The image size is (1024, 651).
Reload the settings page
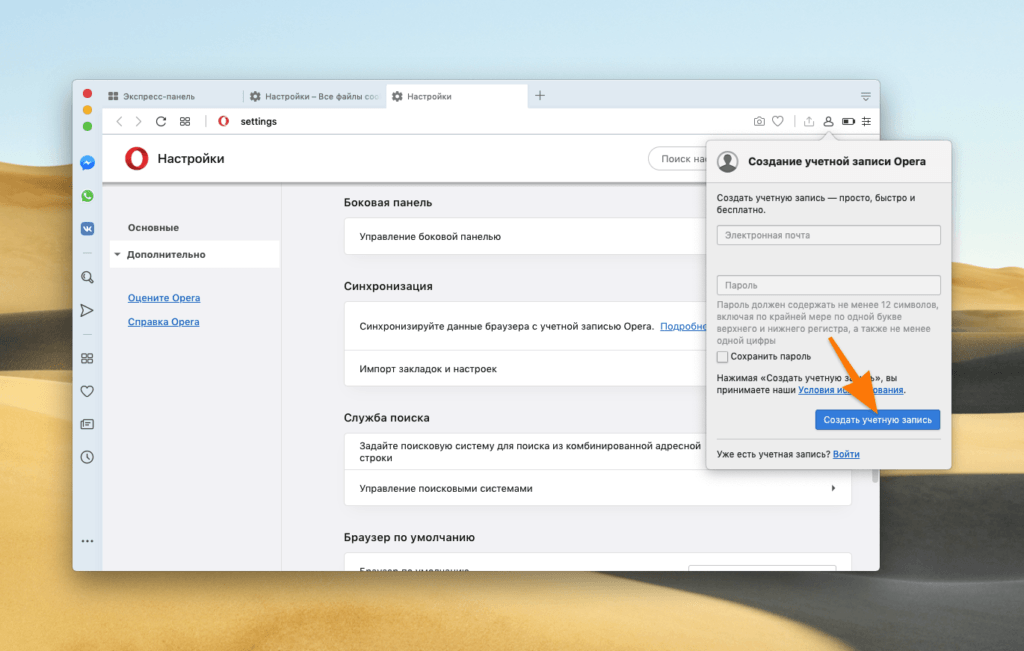161,121
